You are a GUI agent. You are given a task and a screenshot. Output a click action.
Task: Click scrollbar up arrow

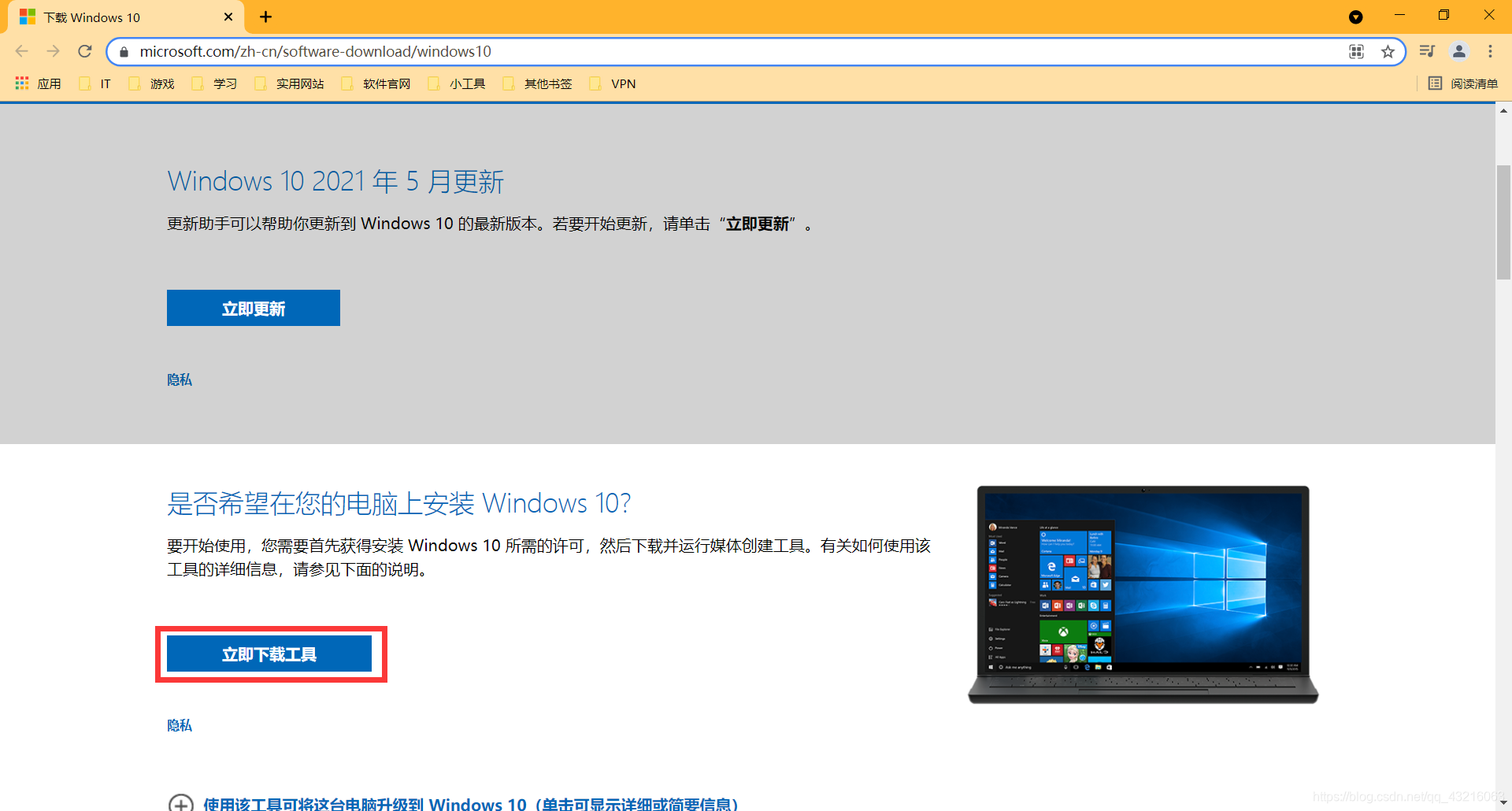1503,111
